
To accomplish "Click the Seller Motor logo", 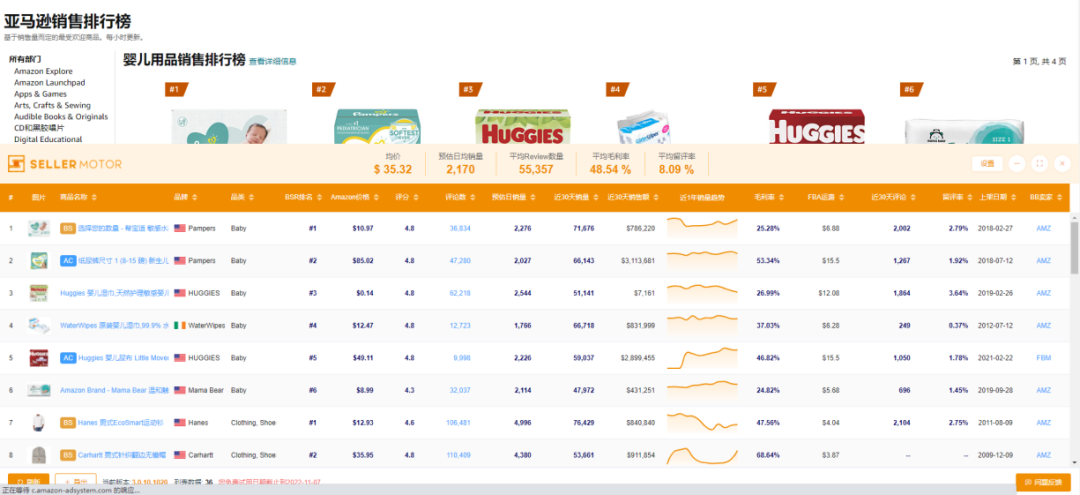I will point(65,164).
